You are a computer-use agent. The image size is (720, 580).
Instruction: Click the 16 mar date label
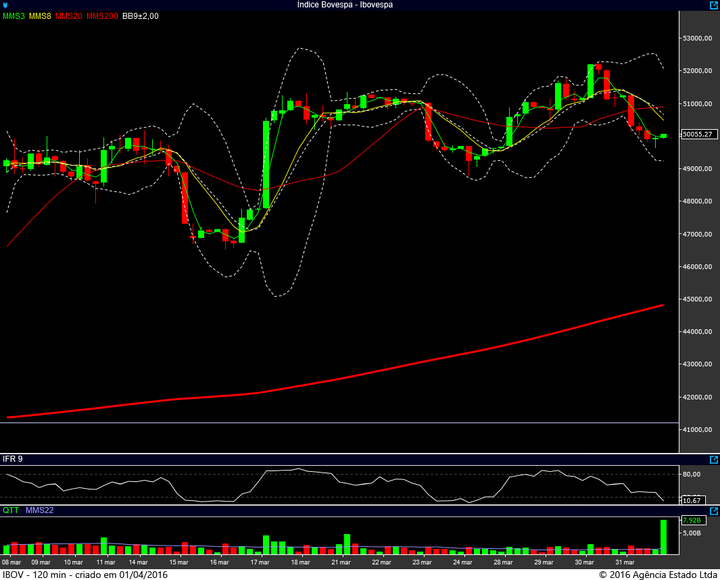point(219,562)
